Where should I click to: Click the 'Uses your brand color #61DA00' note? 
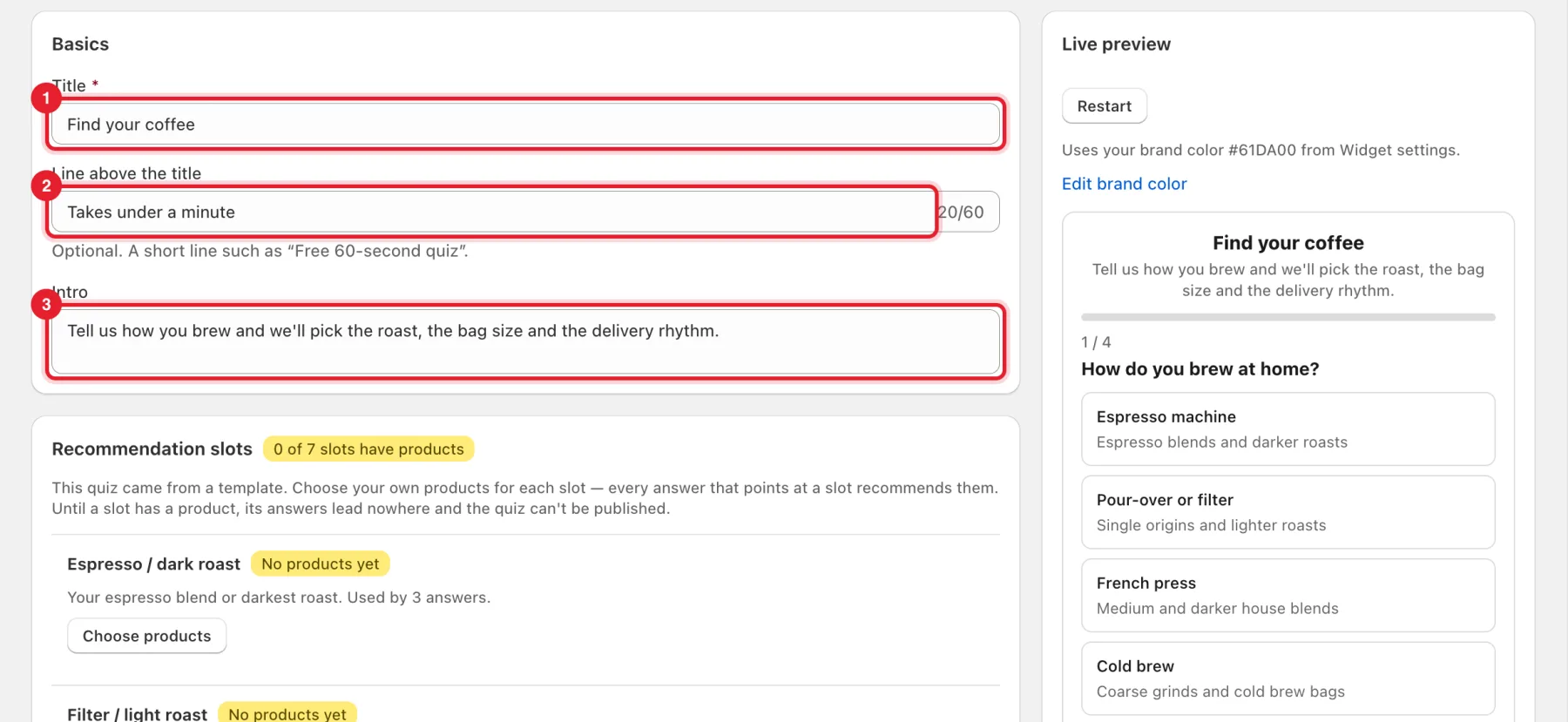1260,150
